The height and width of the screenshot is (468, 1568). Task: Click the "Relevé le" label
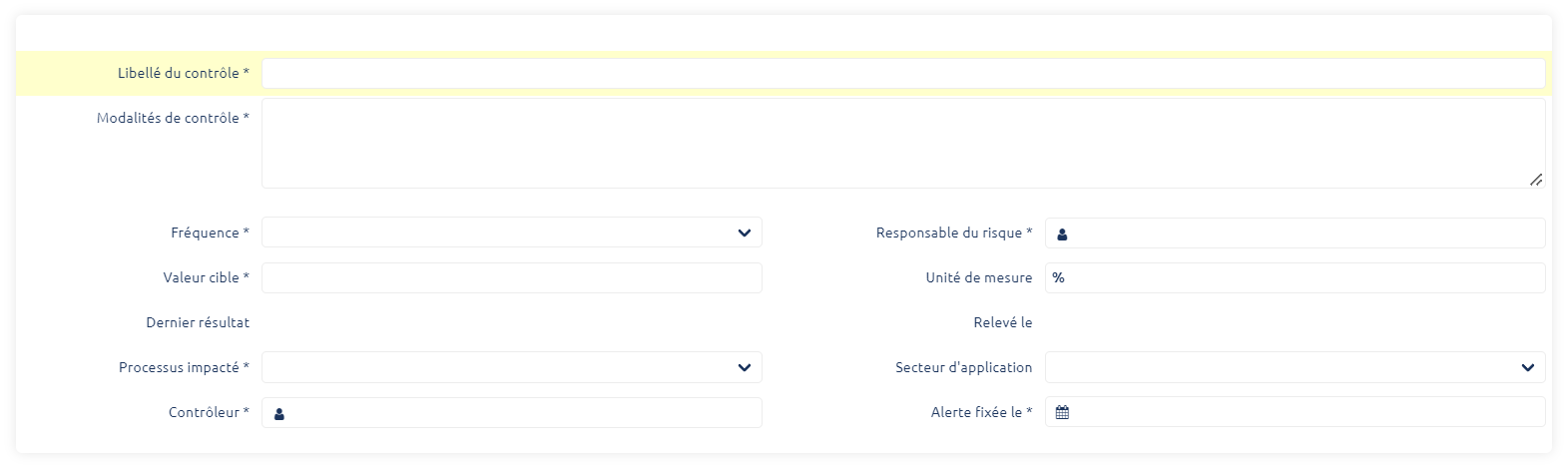coord(1002,322)
